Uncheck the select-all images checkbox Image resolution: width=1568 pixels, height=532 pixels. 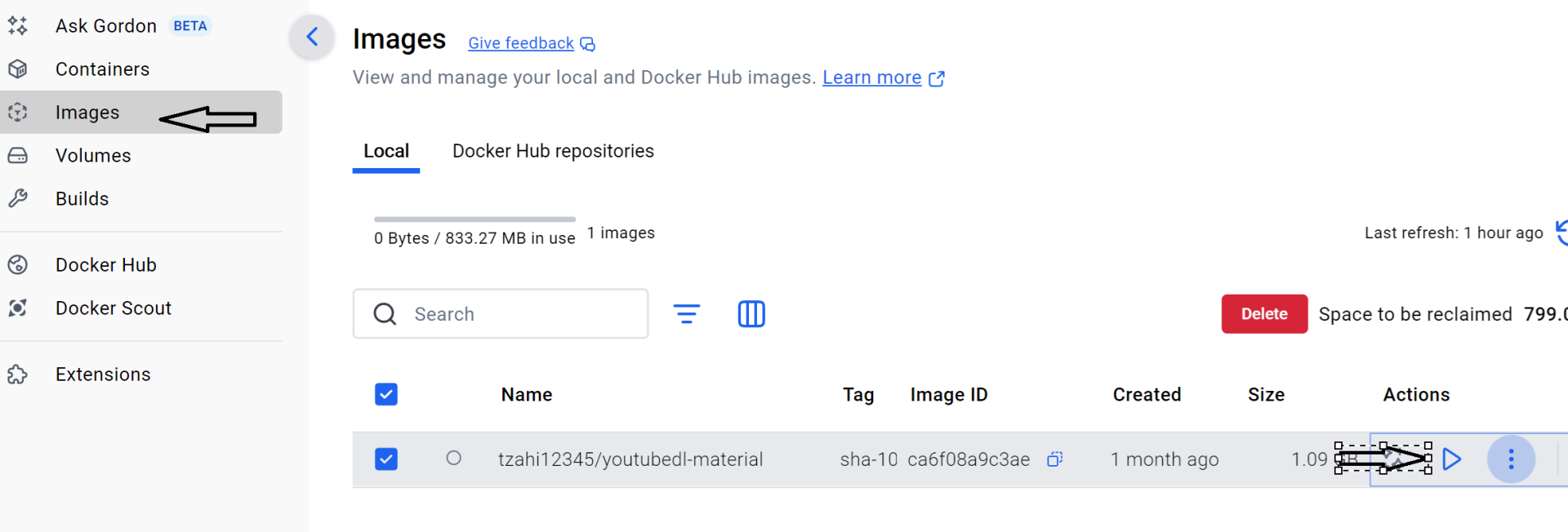click(386, 395)
